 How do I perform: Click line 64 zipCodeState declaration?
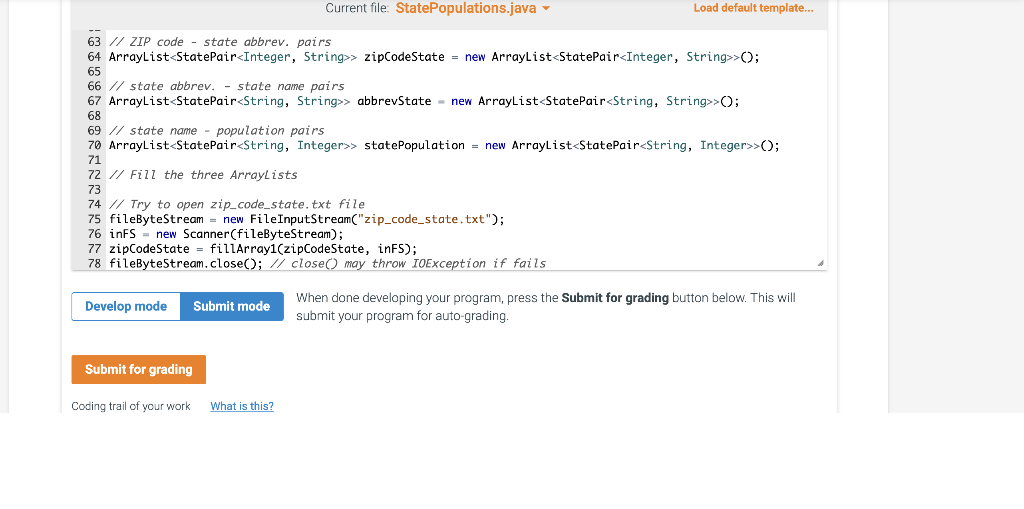[x=434, y=57]
